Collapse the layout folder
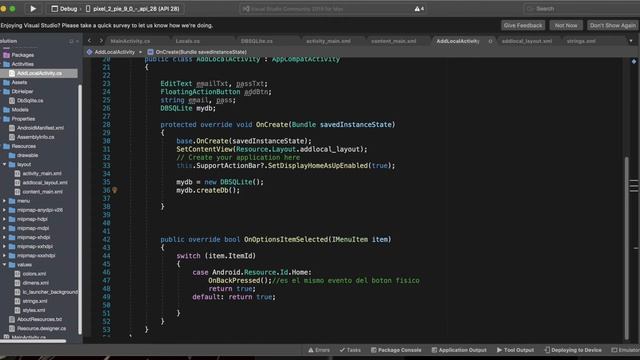The height and width of the screenshot is (360, 640). (x=4, y=164)
